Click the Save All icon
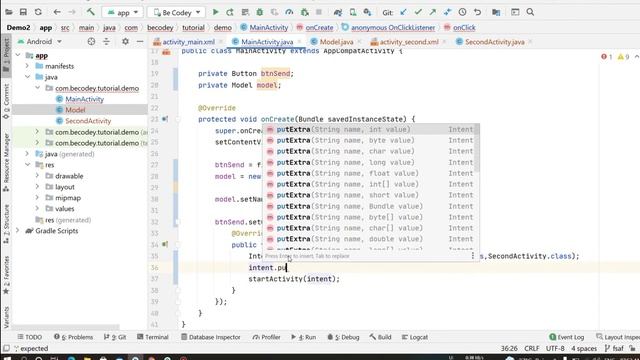 click(23, 12)
